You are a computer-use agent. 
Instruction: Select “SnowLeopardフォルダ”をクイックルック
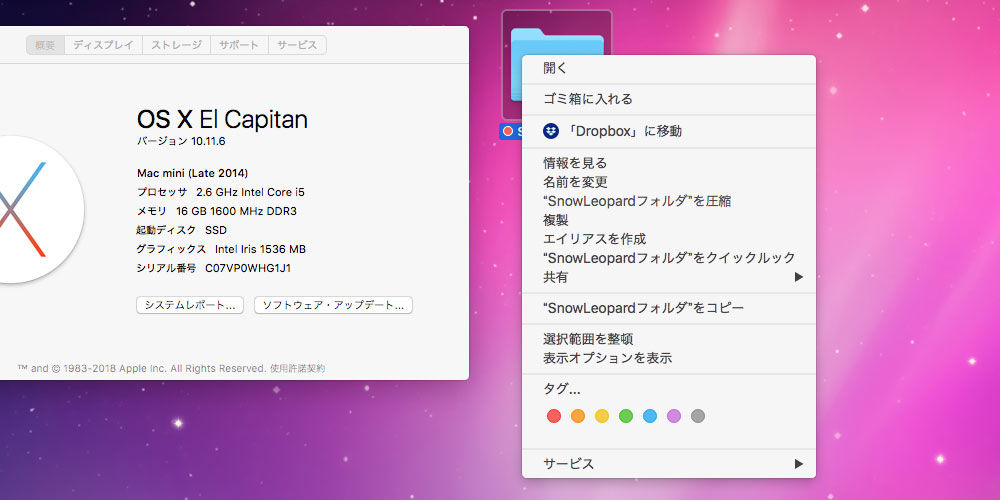(668, 258)
